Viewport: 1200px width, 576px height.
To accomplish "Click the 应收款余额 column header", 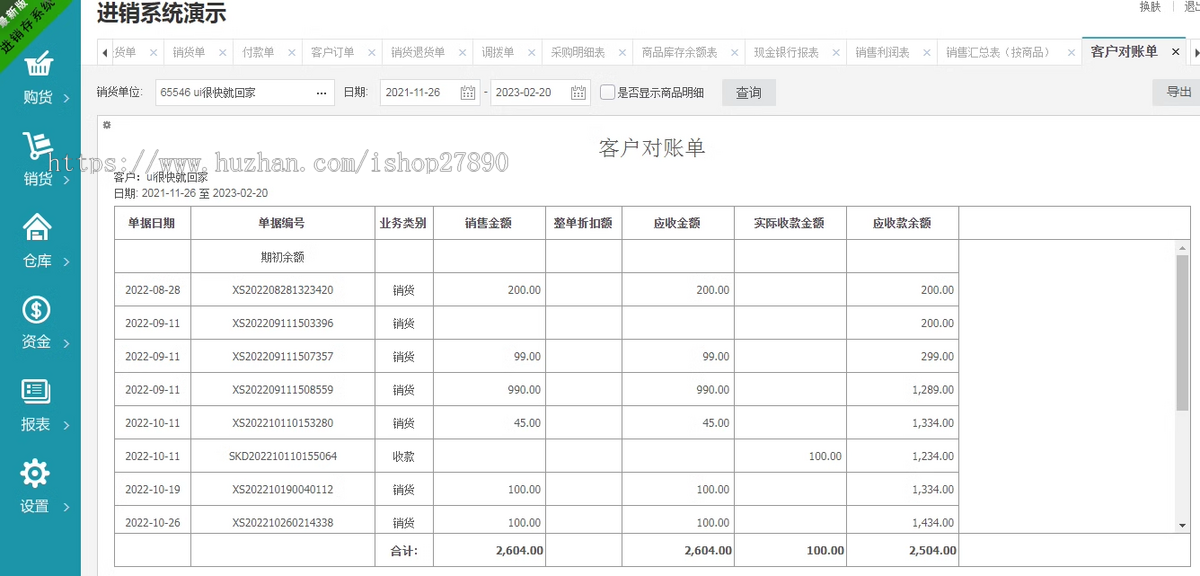I will click(x=902, y=224).
